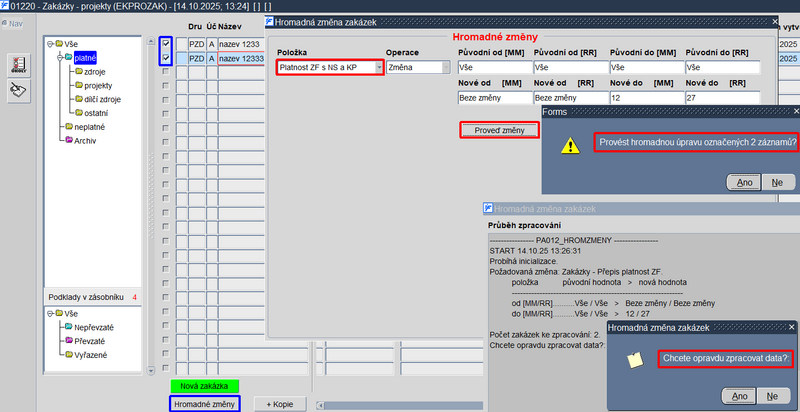Select neplatné tree item
Viewport: 800px width, 412px height.
click(x=90, y=127)
